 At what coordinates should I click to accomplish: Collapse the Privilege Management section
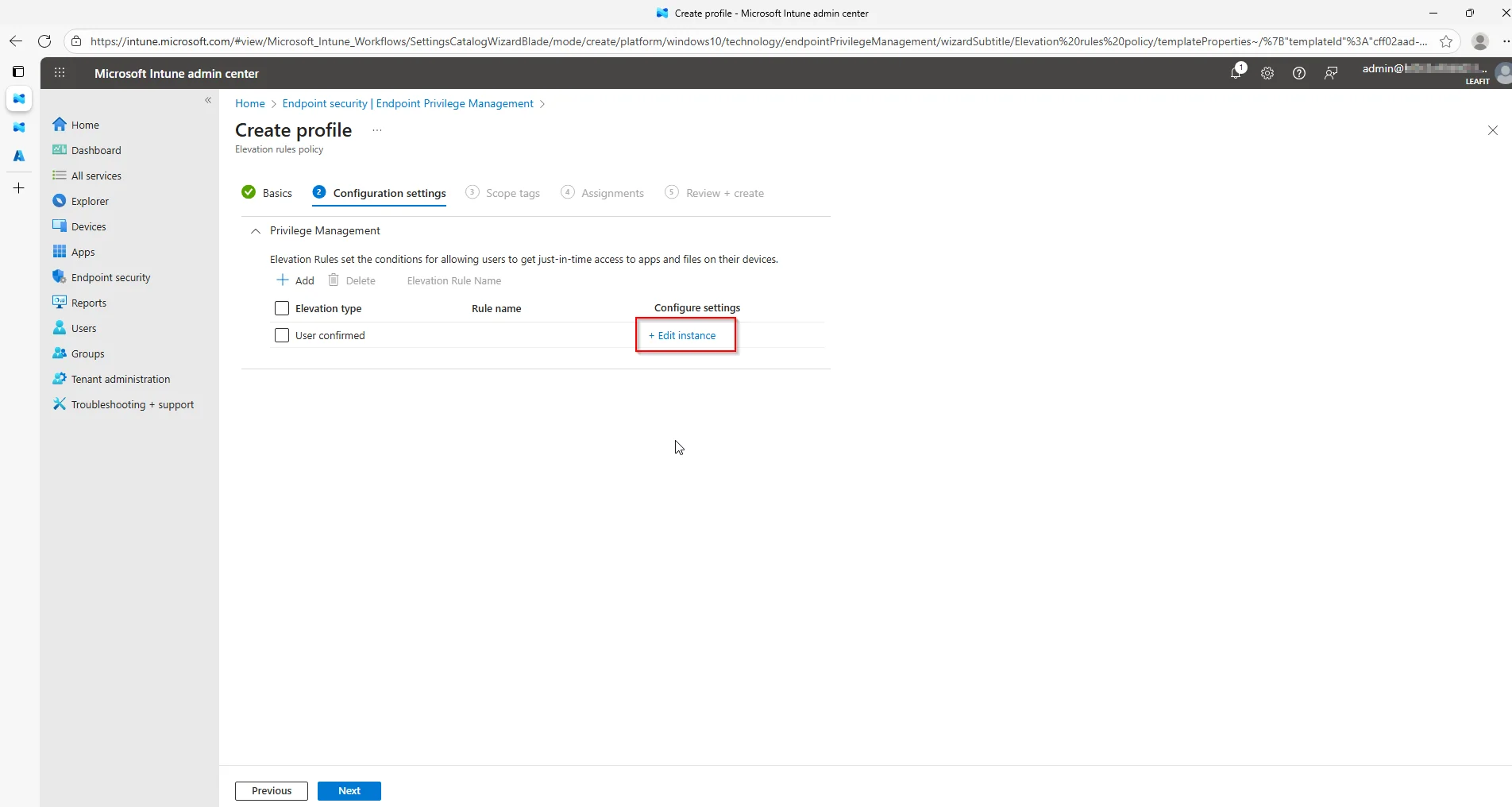click(256, 231)
